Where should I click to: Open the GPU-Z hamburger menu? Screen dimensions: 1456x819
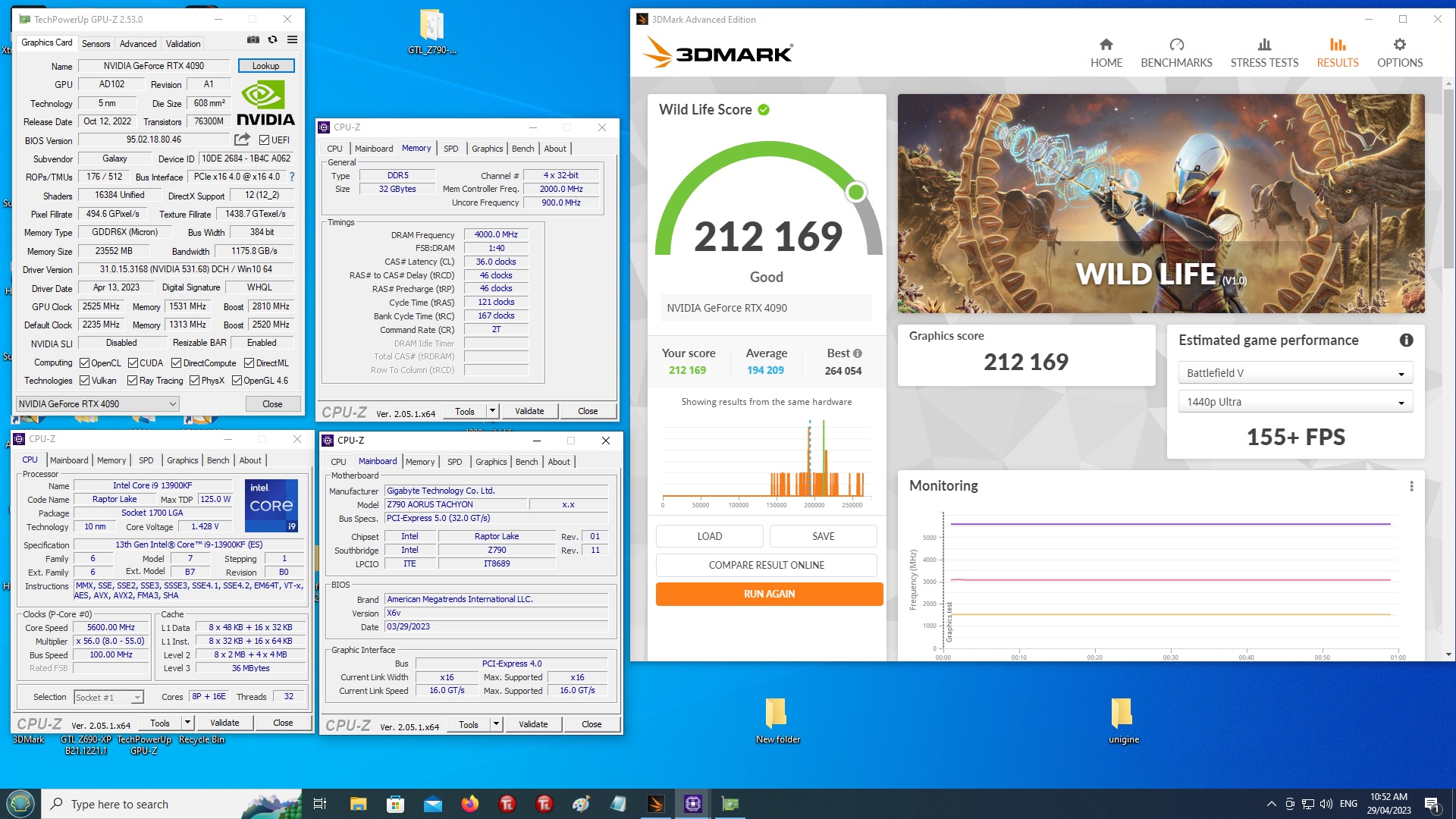292,40
